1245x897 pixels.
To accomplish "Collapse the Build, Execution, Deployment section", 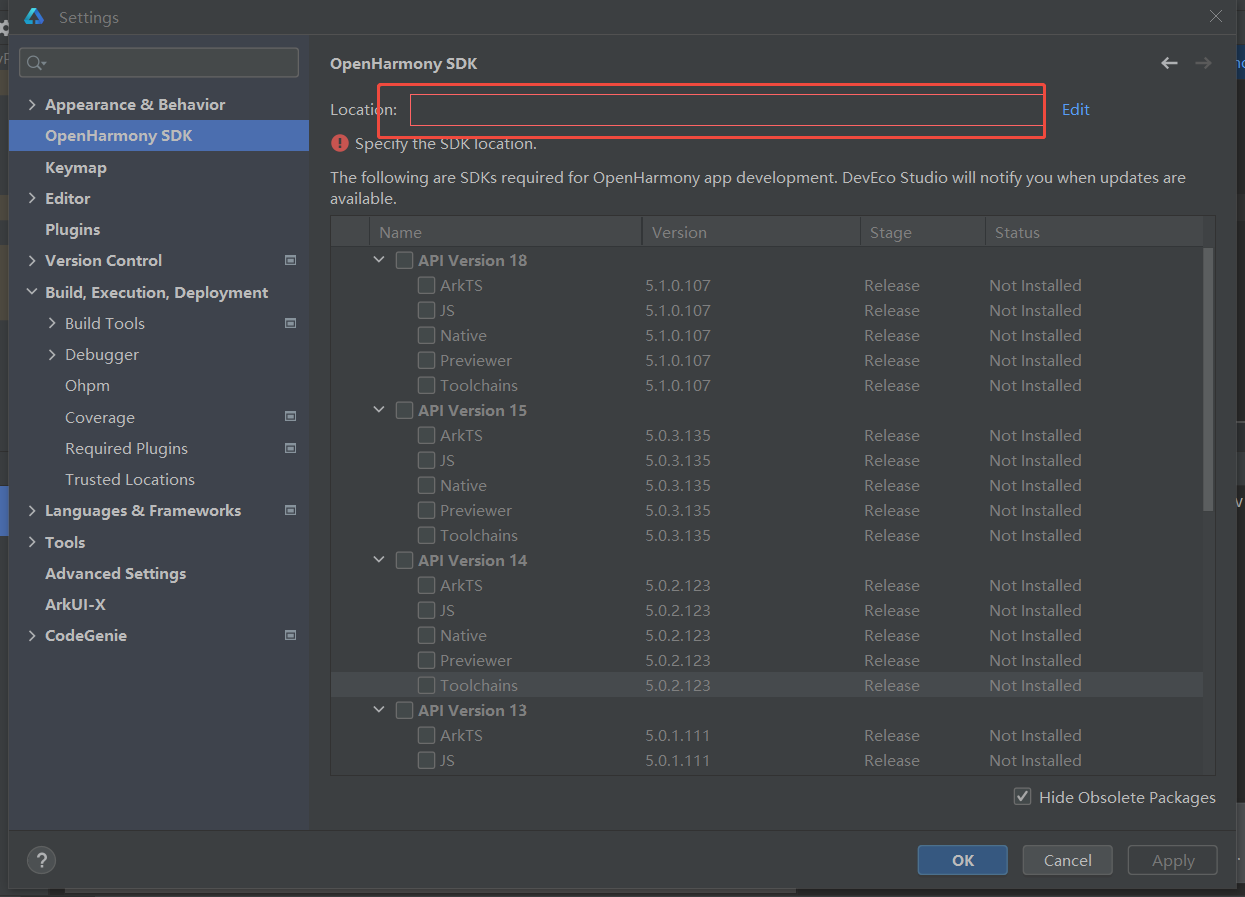I will pyautogui.click(x=32, y=292).
